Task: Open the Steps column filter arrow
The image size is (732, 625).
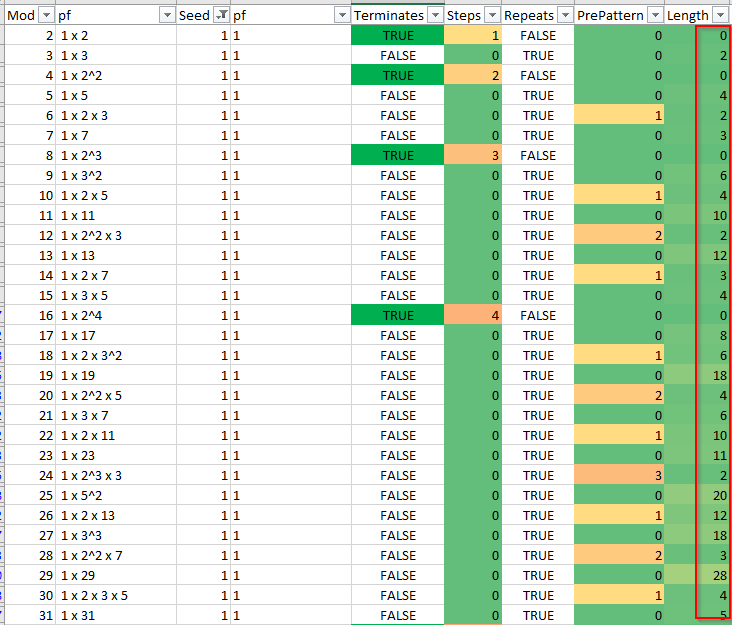Action: coord(493,15)
